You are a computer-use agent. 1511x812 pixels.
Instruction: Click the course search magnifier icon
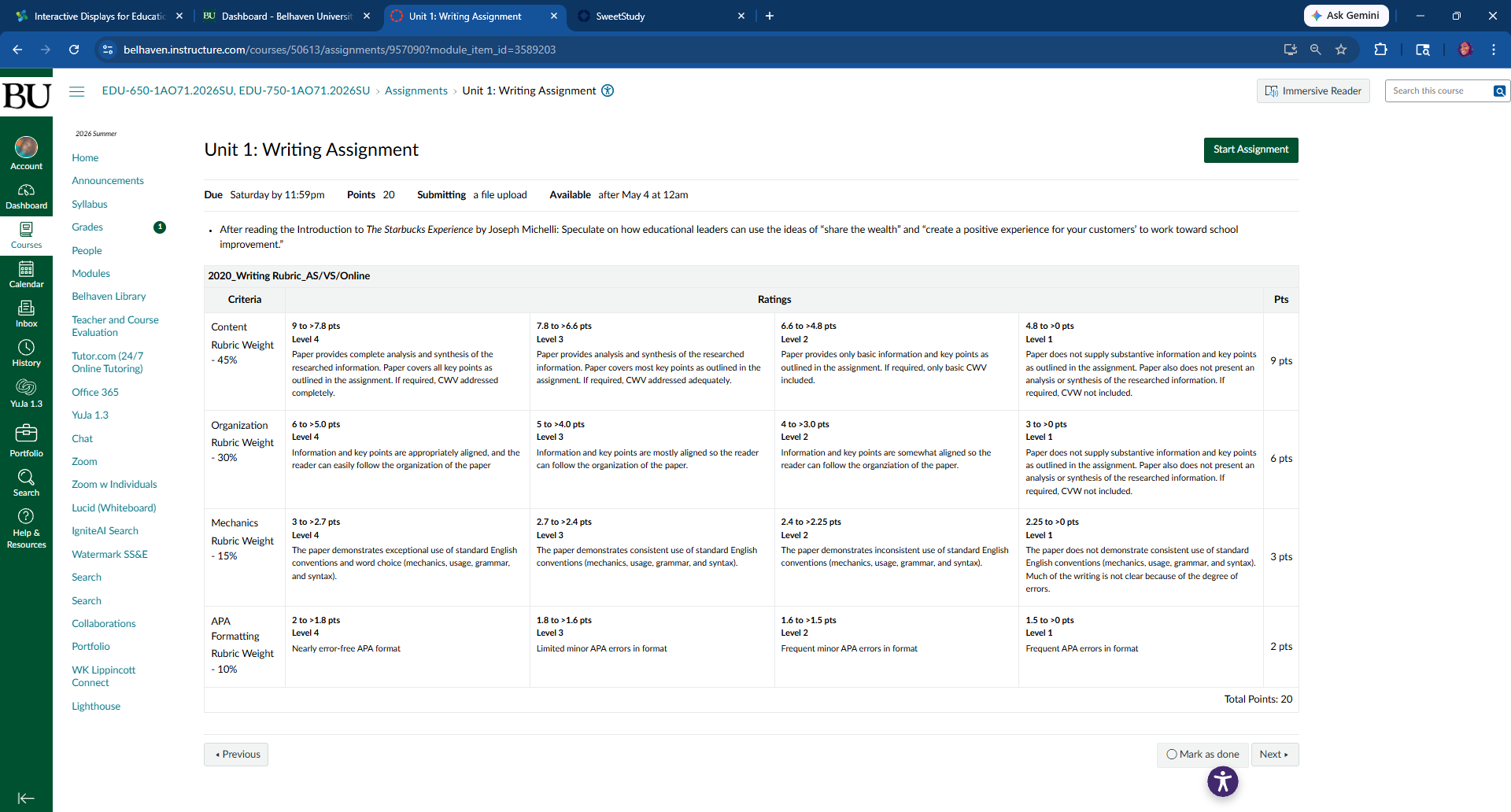coord(1500,91)
